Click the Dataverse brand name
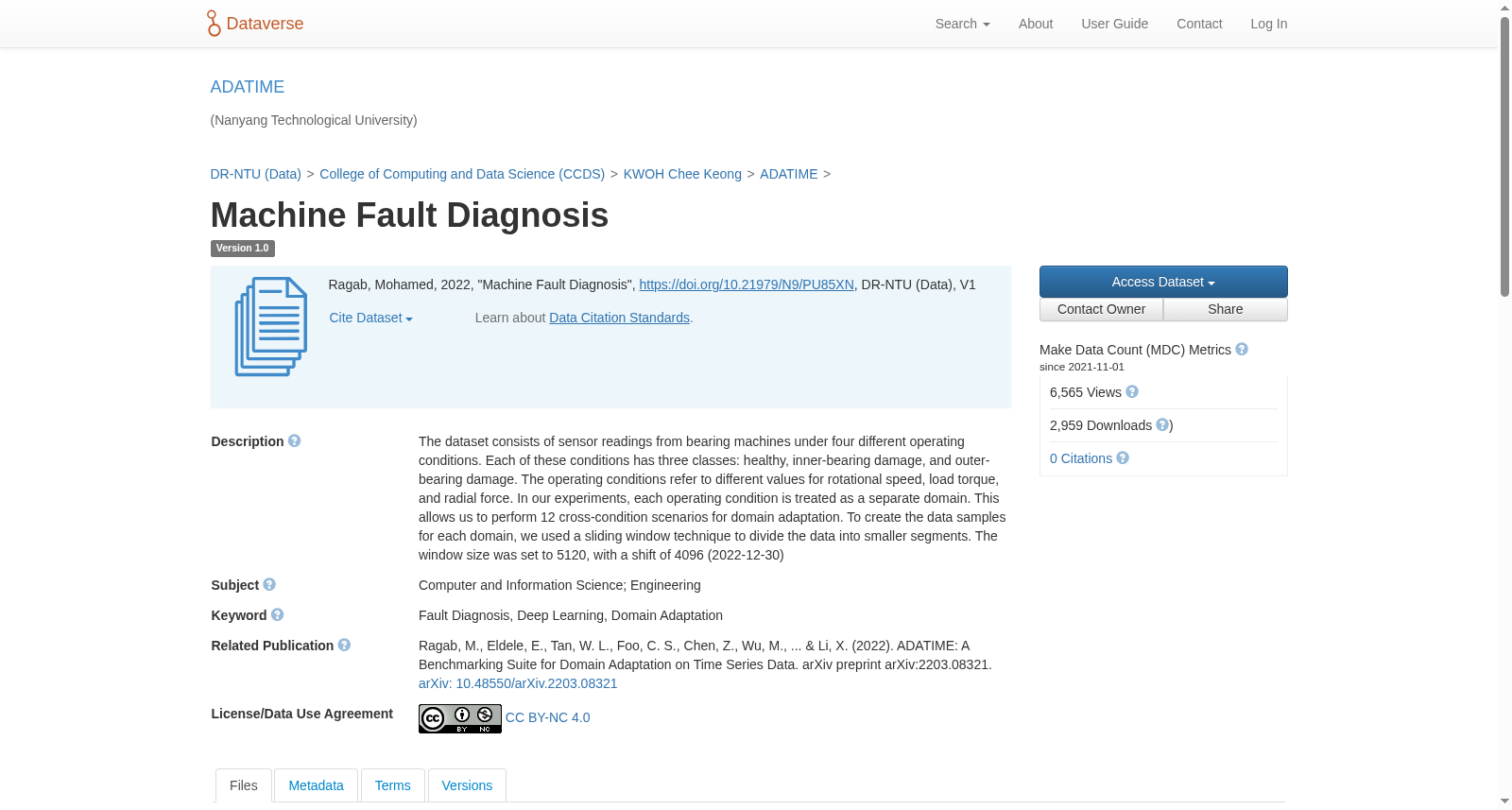Image resolution: width=1512 pixels, height=810 pixels. tap(265, 24)
